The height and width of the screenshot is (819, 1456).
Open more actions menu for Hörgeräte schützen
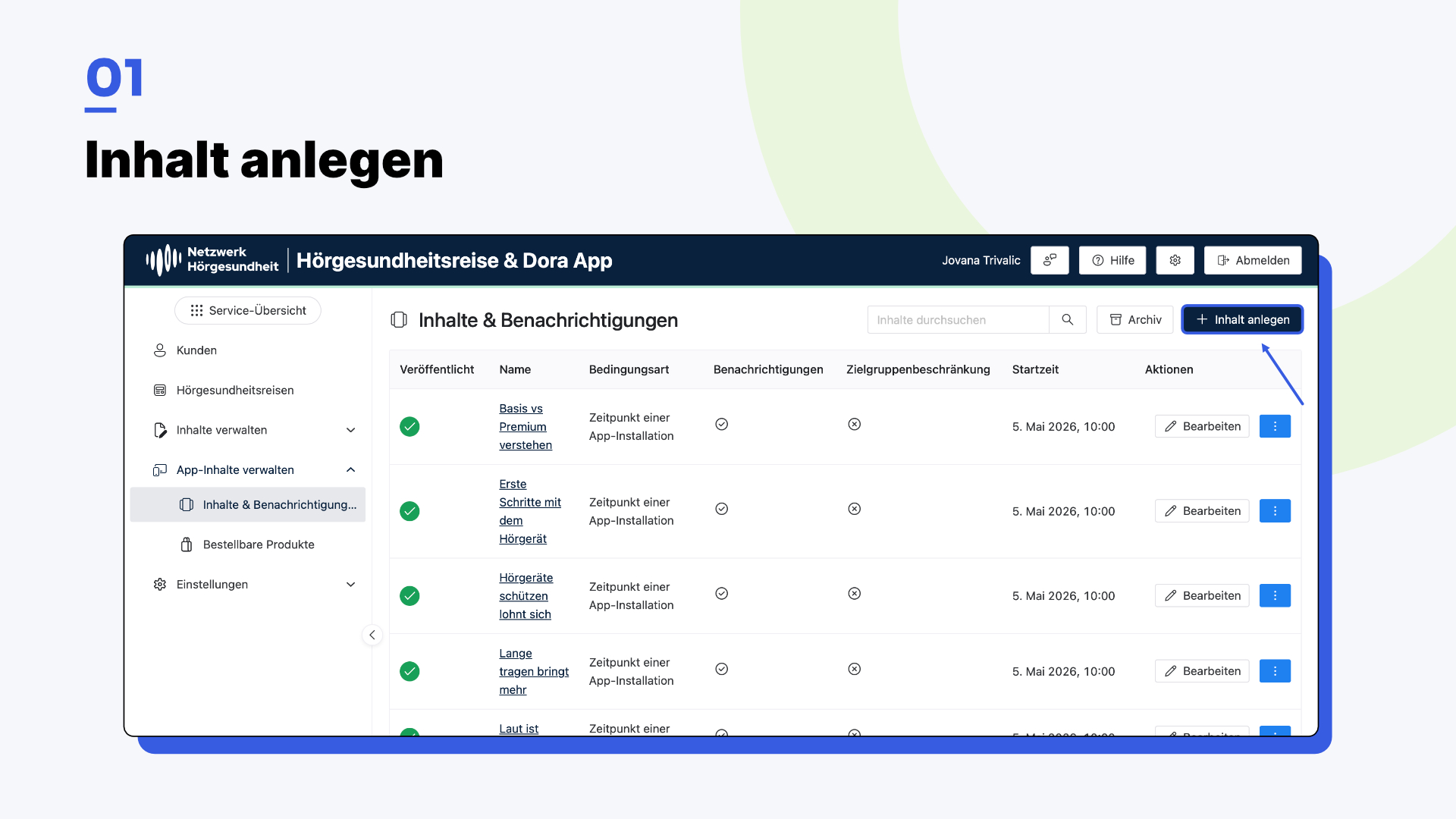(1275, 595)
